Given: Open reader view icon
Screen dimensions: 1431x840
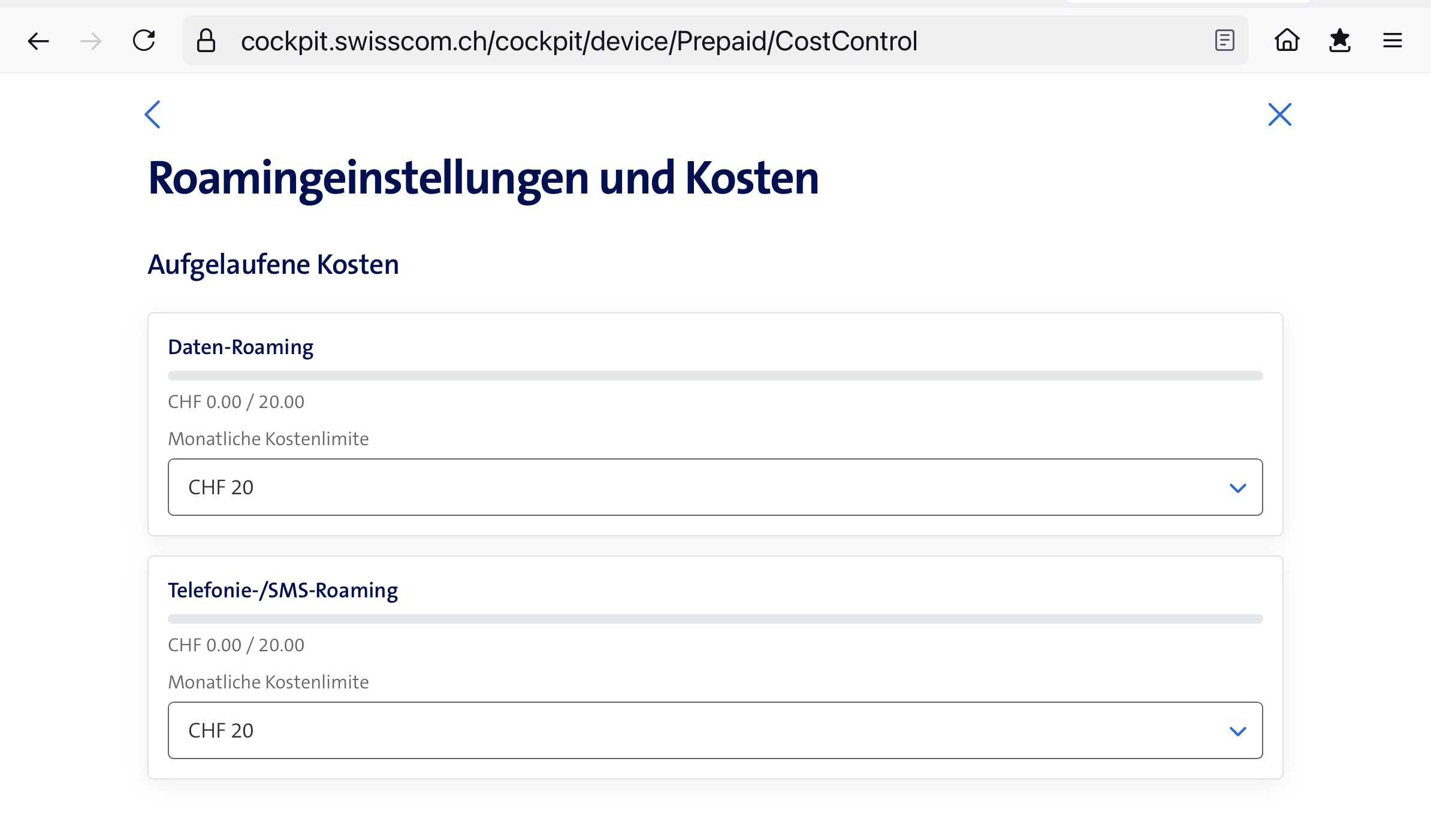Looking at the screenshot, I should [1224, 41].
